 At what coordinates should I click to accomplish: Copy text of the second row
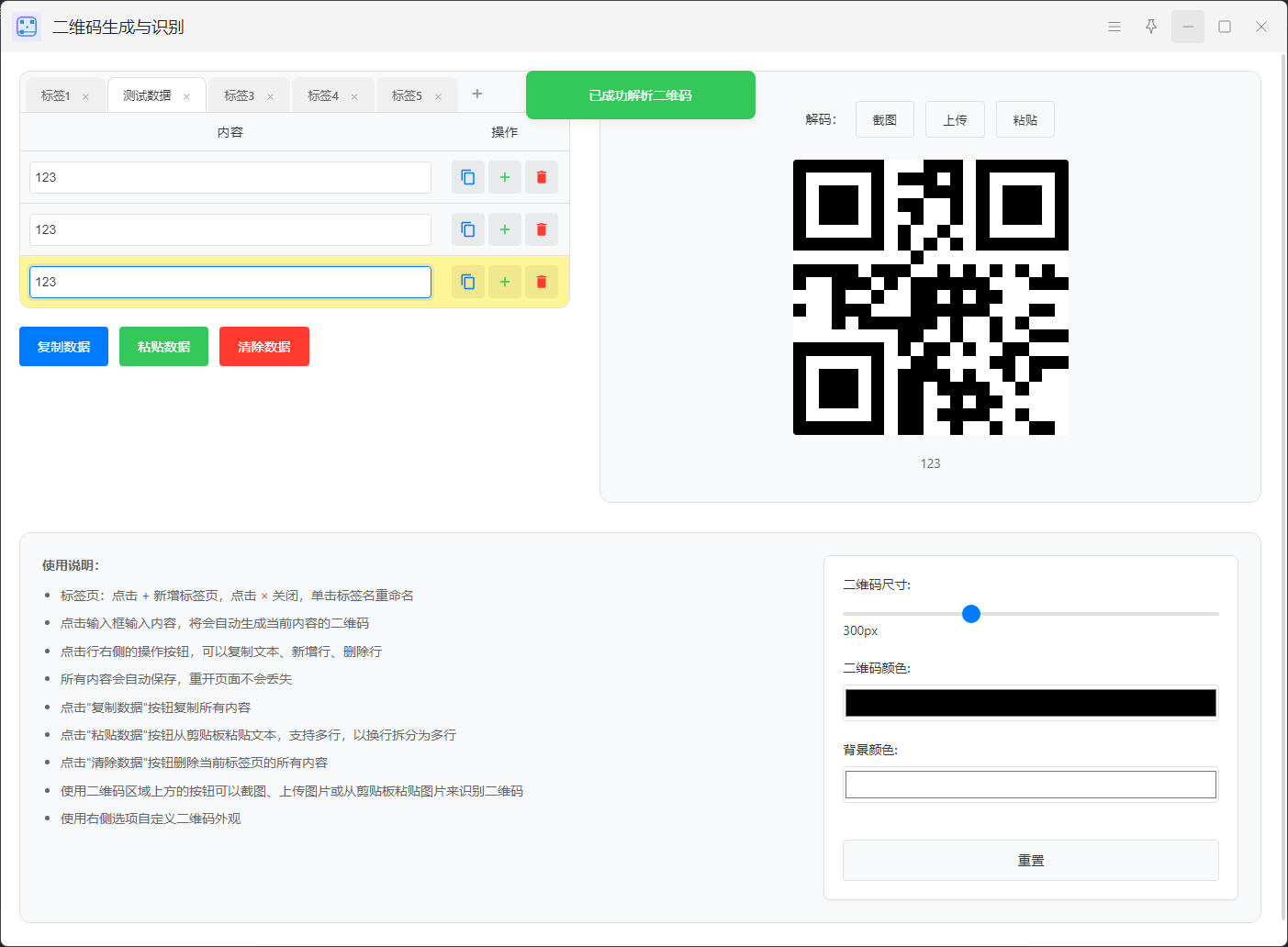click(x=468, y=229)
